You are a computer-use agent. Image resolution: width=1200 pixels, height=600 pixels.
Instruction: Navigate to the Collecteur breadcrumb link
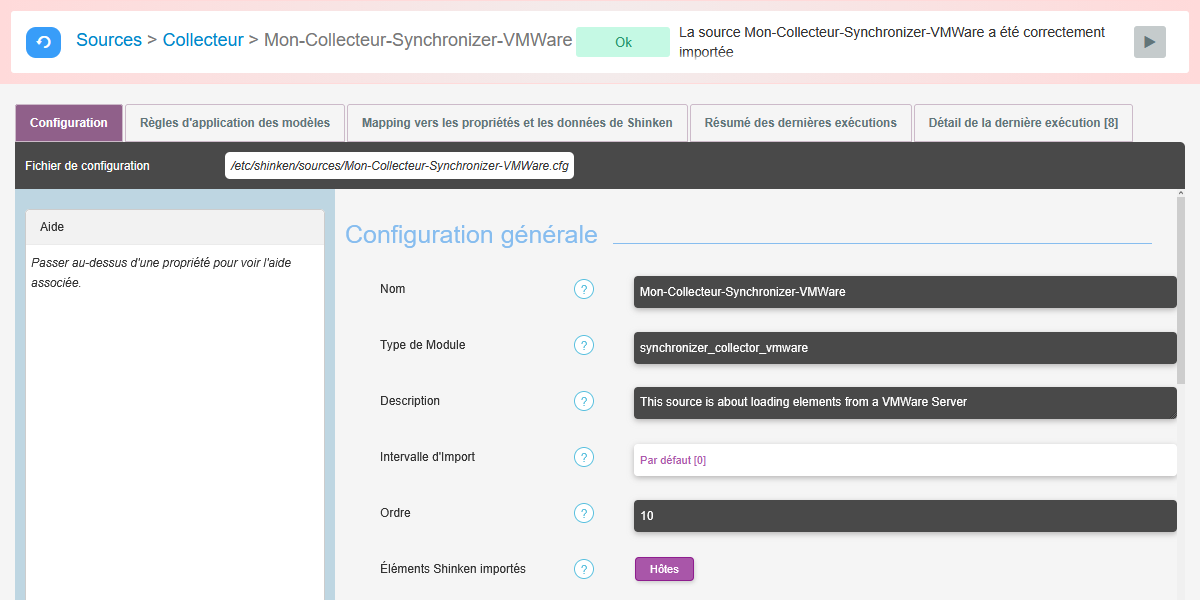pyautogui.click(x=203, y=41)
